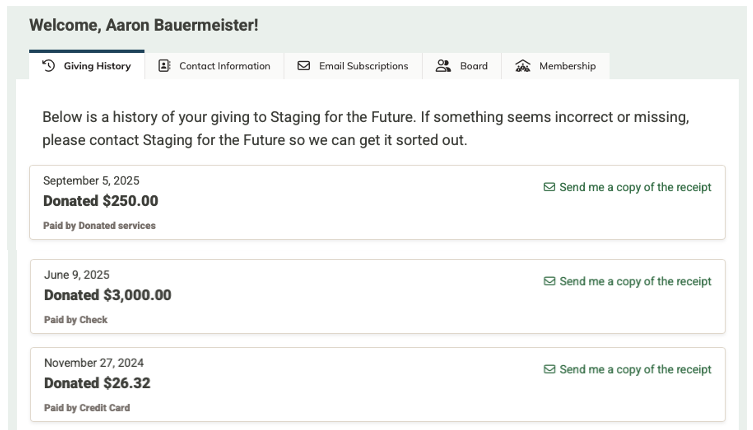
Task: Click envelope icon for June 9, 2025 receipt
Action: point(549,281)
